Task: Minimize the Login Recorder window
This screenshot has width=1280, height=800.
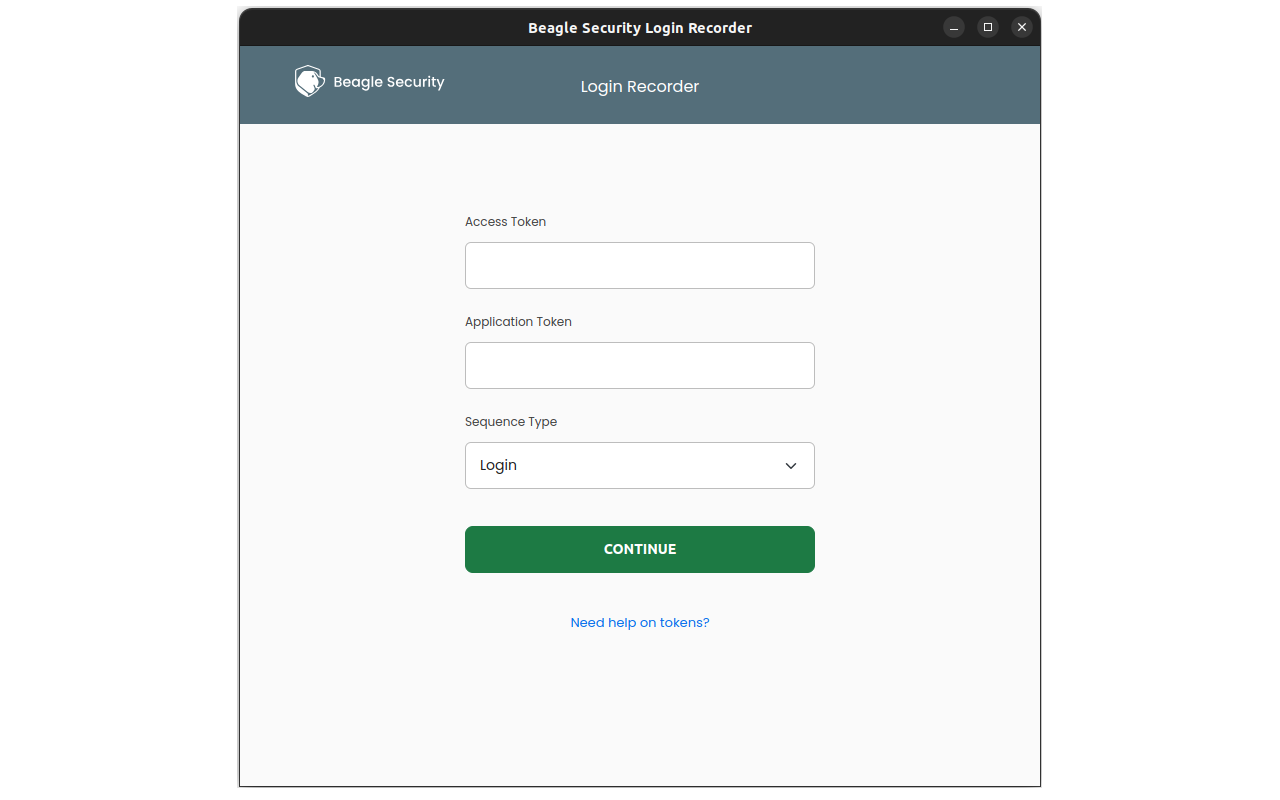Action: [954, 27]
